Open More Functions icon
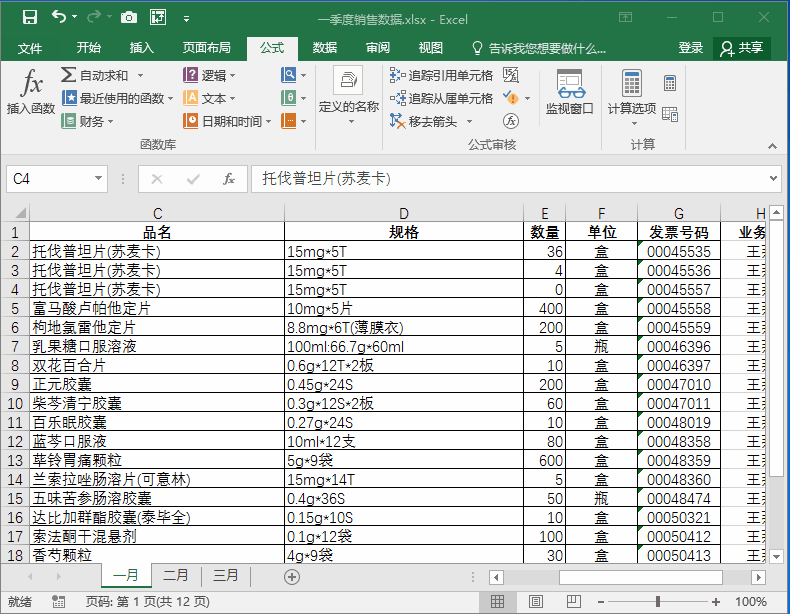 tap(289, 121)
